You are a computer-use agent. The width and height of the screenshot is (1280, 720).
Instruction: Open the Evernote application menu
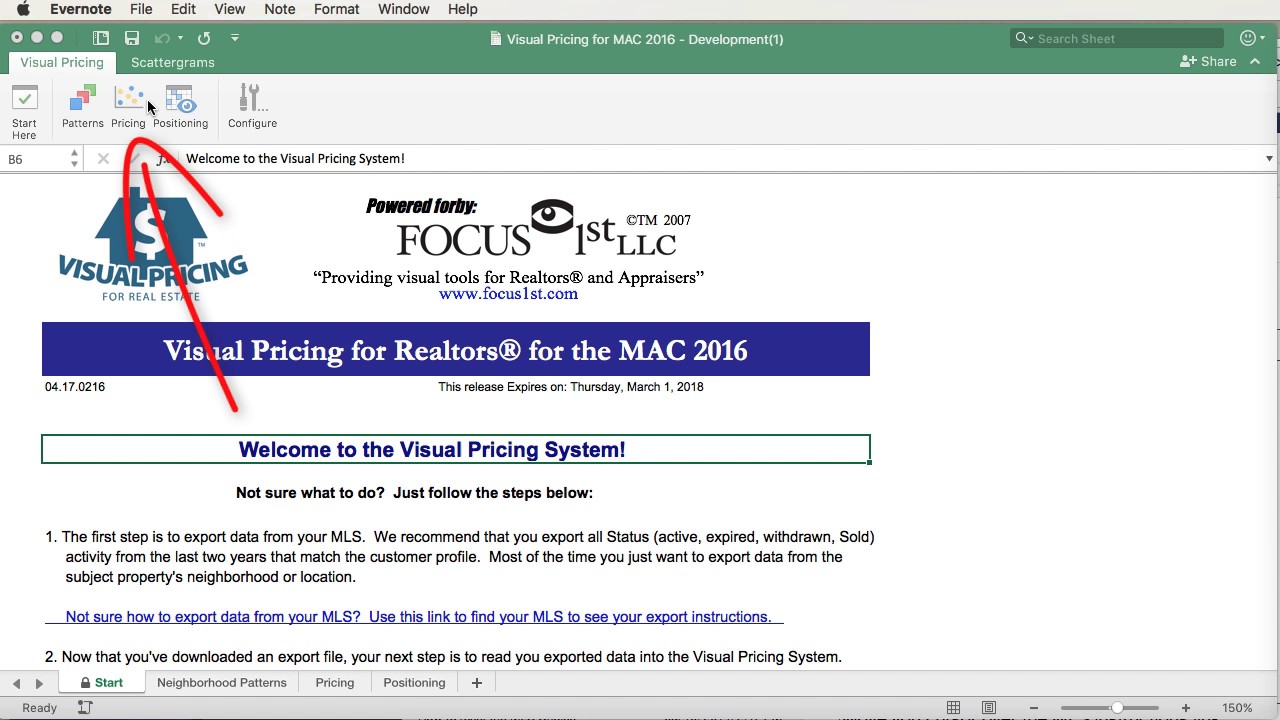click(x=81, y=9)
